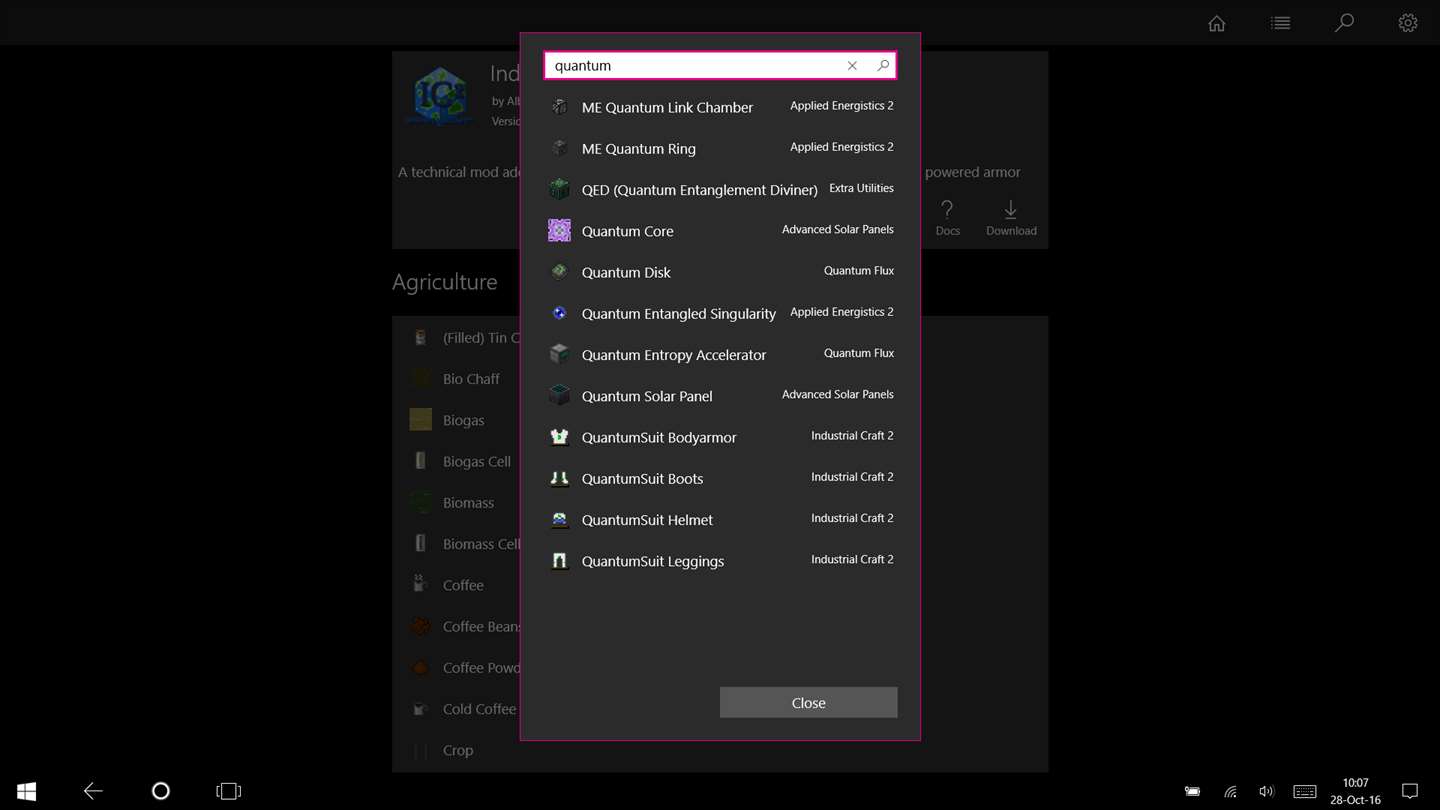The height and width of the screenshot is (810, 1440).
Task: Click the QuantumSuit Boots icon
Action: (x=559, y=478)
